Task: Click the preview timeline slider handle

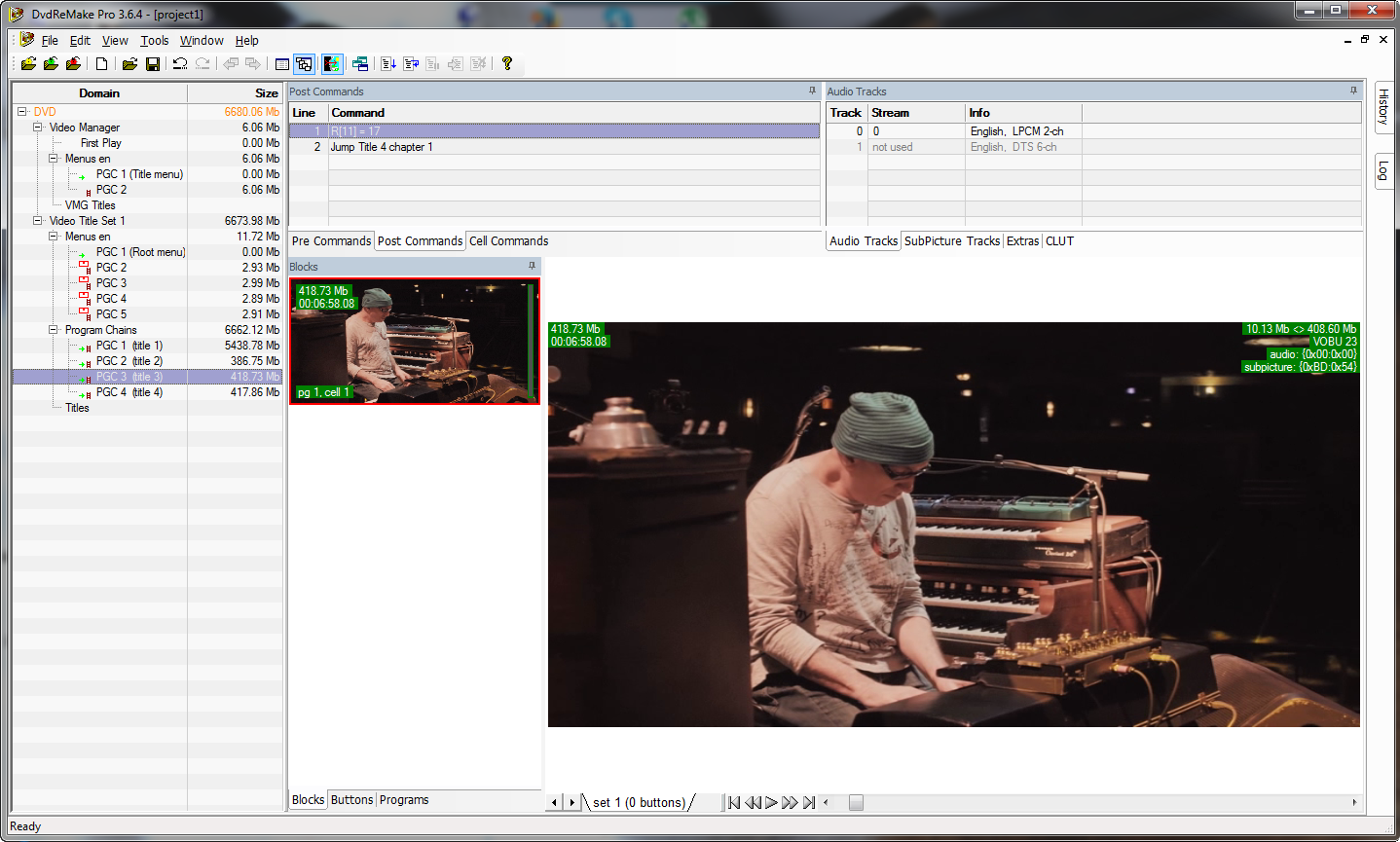Action: [x=856, y=803]
